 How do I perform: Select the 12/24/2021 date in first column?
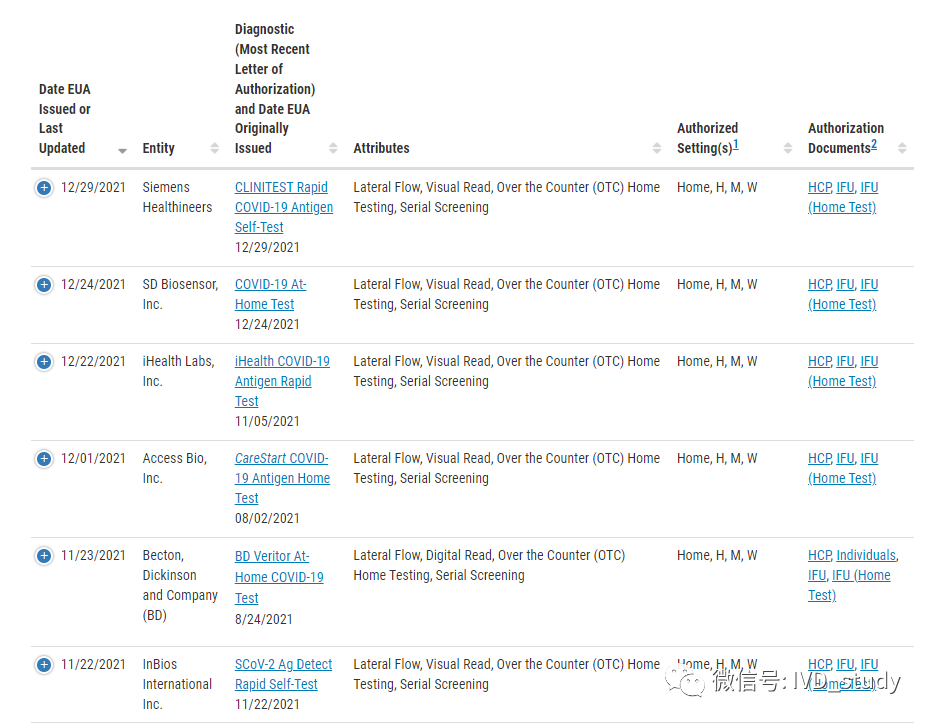click(93, 284)
